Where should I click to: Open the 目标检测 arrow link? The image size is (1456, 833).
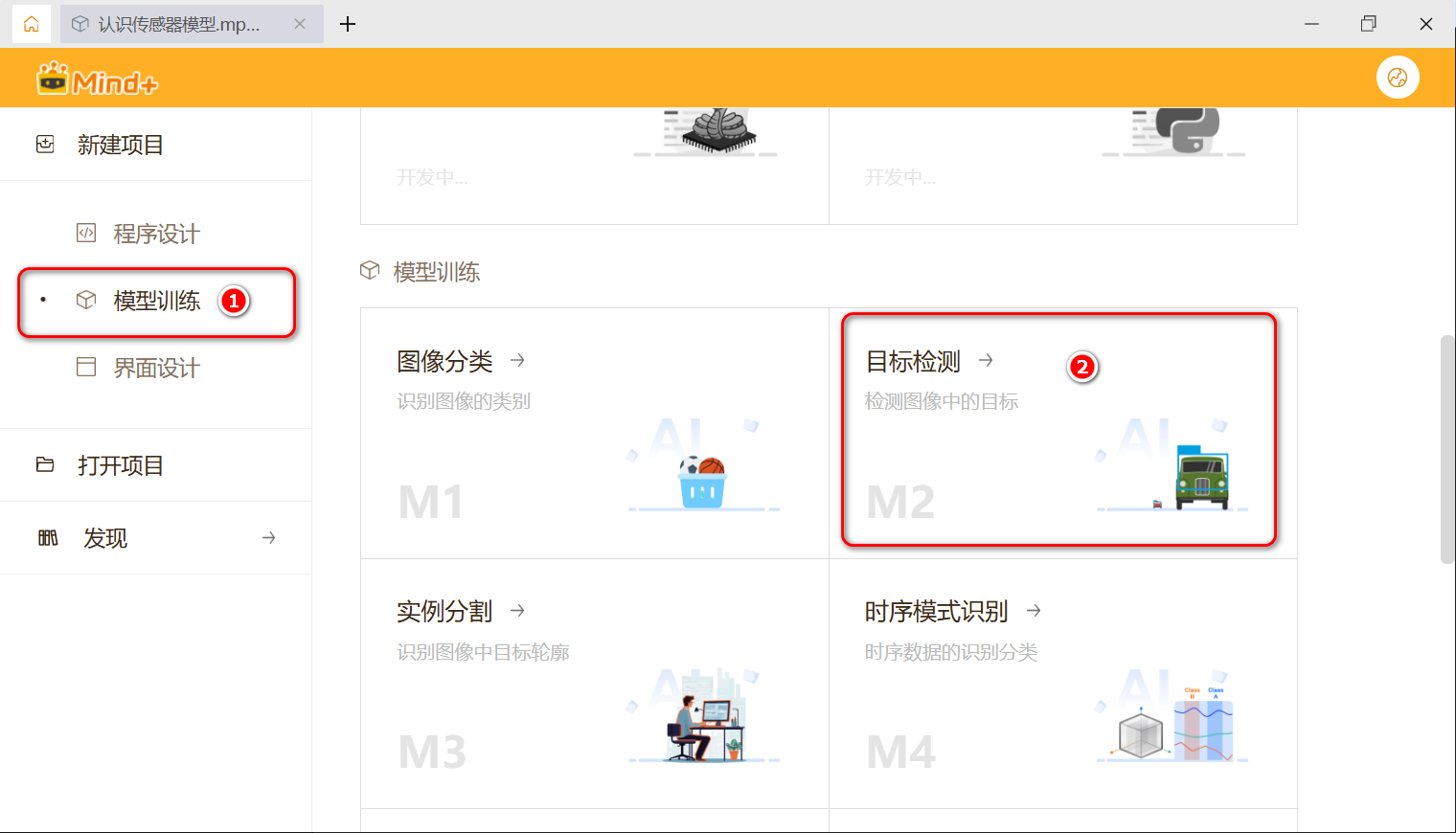coord(986,361)
